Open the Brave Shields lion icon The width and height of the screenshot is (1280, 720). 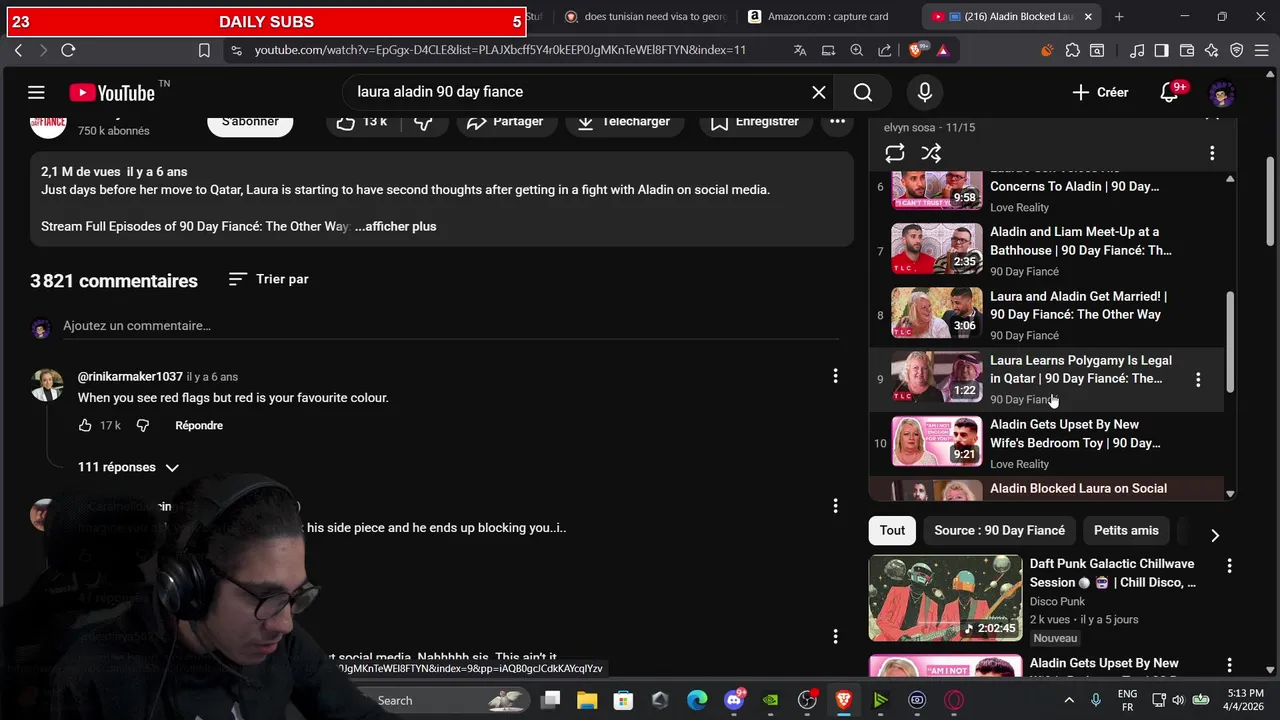coord(915,50)
